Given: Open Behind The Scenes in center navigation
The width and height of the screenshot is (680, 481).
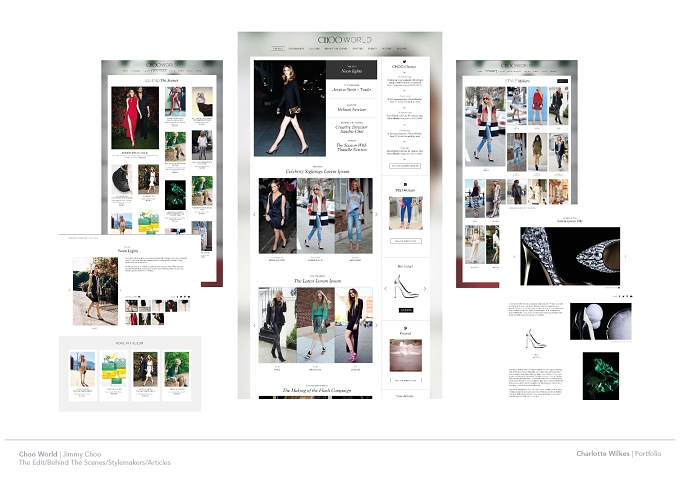Looking at the screenshot, I should pyautogui.click(x=336, y=49).
